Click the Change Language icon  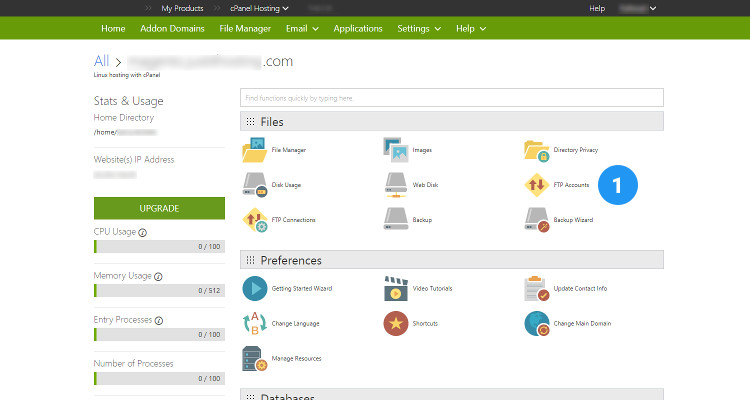pos(254,323)
